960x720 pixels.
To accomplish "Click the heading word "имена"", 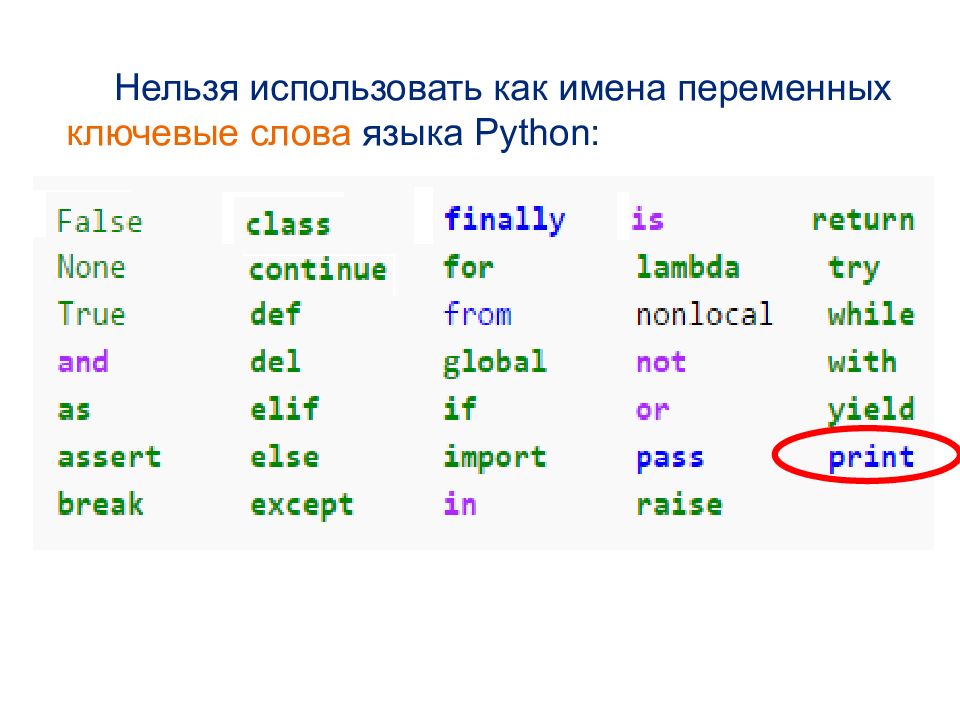I will 612,89.
